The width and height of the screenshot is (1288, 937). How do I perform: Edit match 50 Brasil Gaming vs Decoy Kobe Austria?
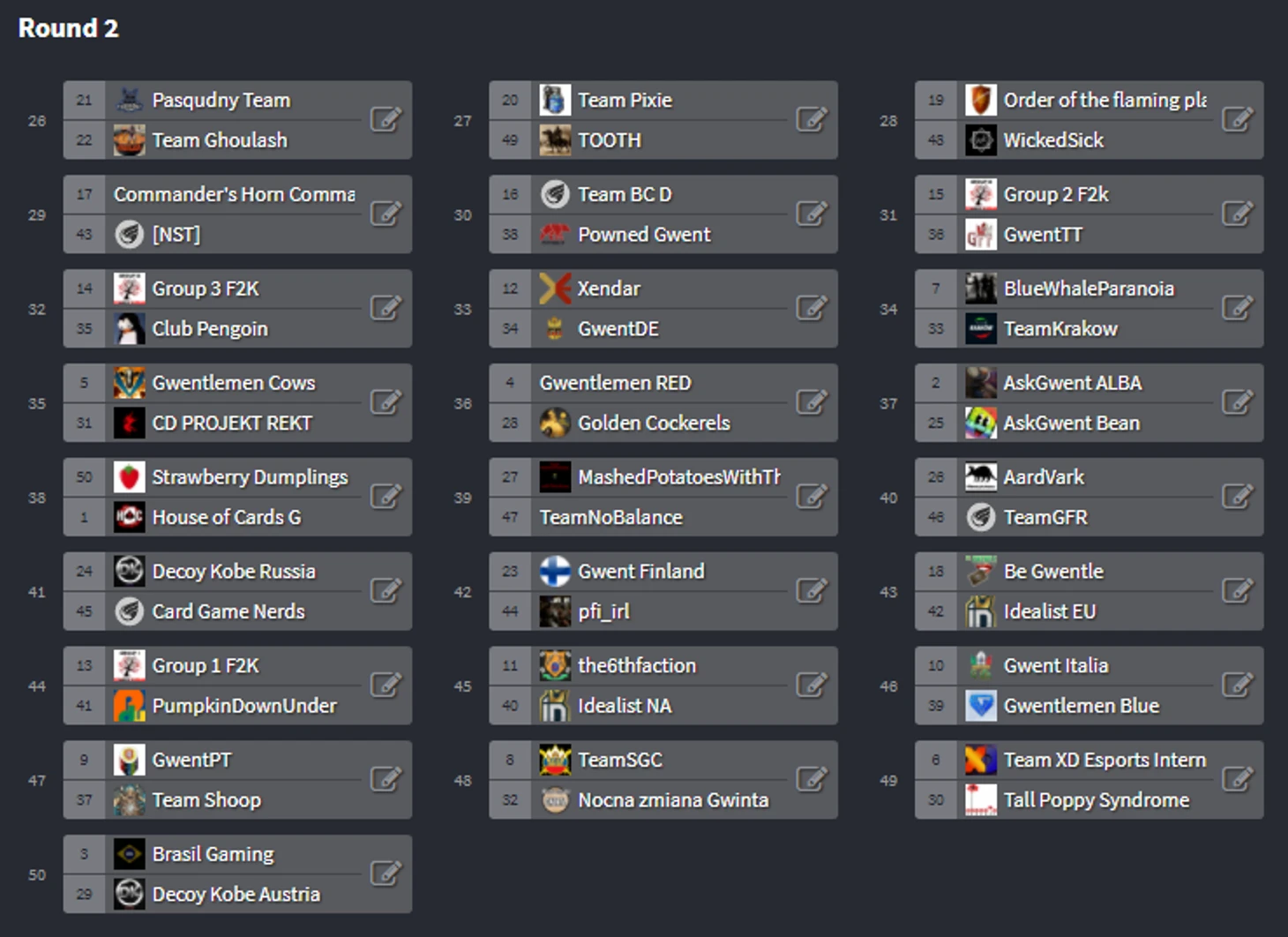(386, 874)
